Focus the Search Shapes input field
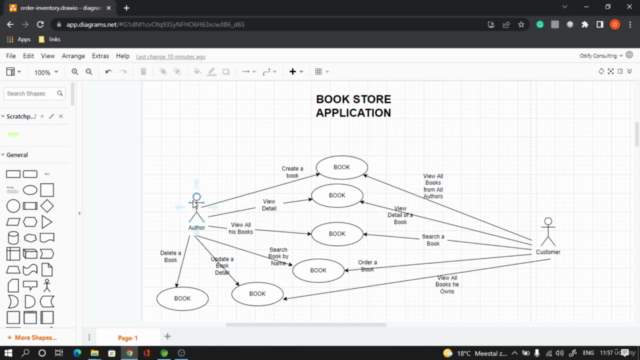 click(34, 93)
